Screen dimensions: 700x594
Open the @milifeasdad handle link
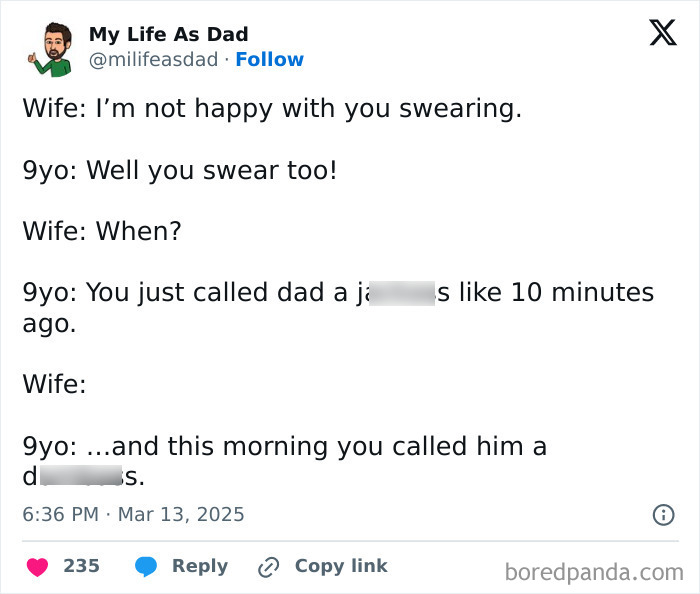153,60
